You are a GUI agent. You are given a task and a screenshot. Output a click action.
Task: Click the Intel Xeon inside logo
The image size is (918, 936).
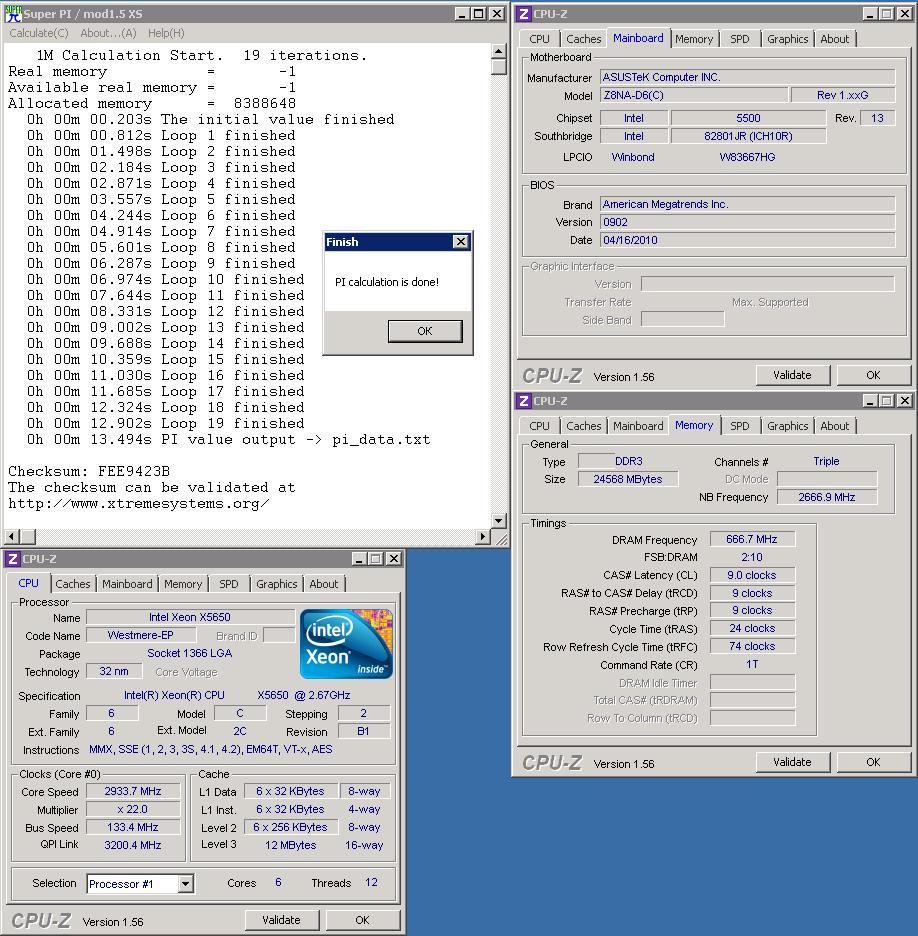coord(346,644)
